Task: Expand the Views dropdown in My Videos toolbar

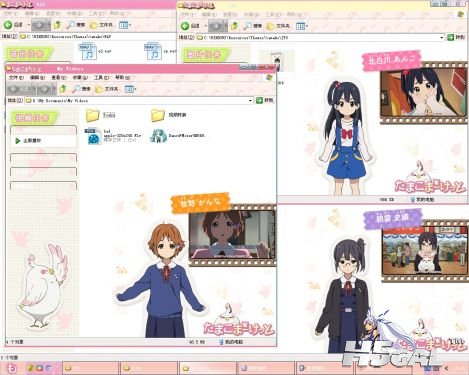Action: 131,89
